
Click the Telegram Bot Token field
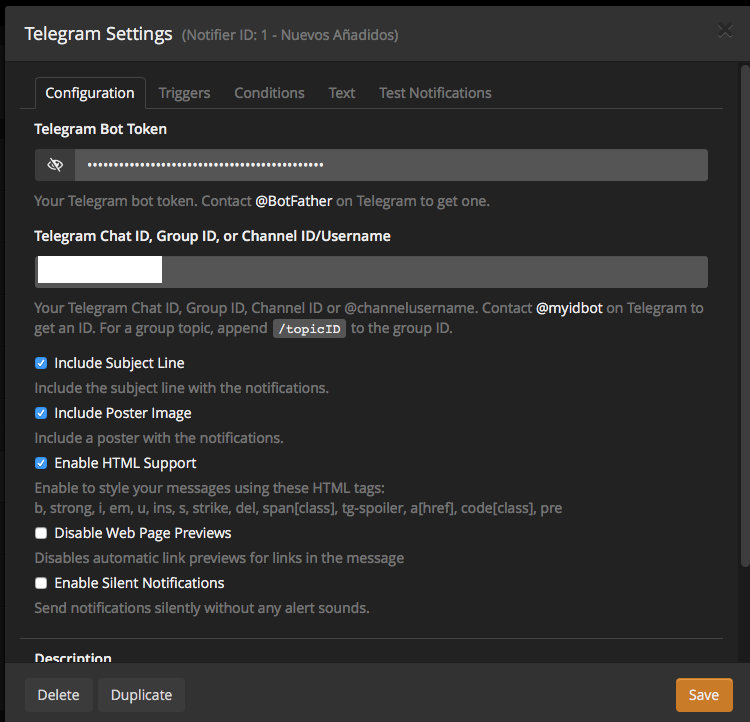(390, 165)
